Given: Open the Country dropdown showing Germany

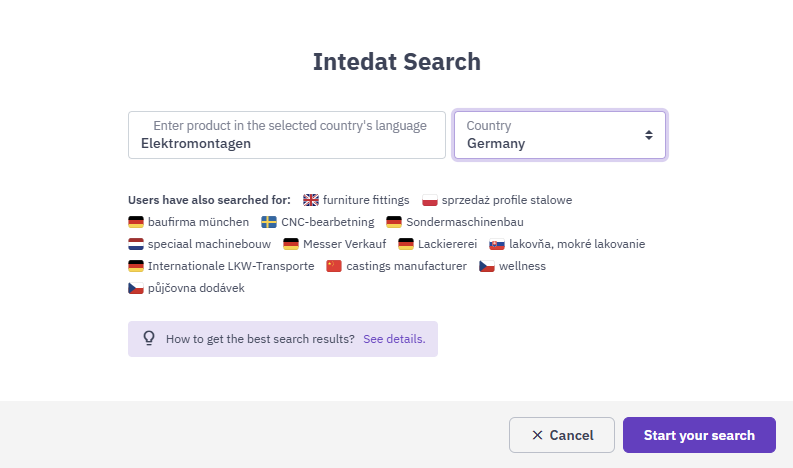Looking at the screenshot, I should pyautogui.click(x=560, y=135).
